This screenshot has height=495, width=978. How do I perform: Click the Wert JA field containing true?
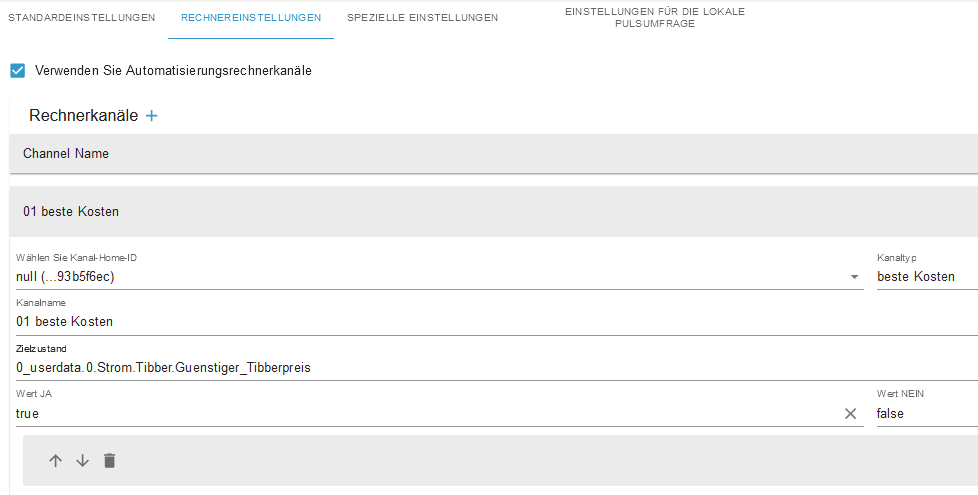click(420, 413)
